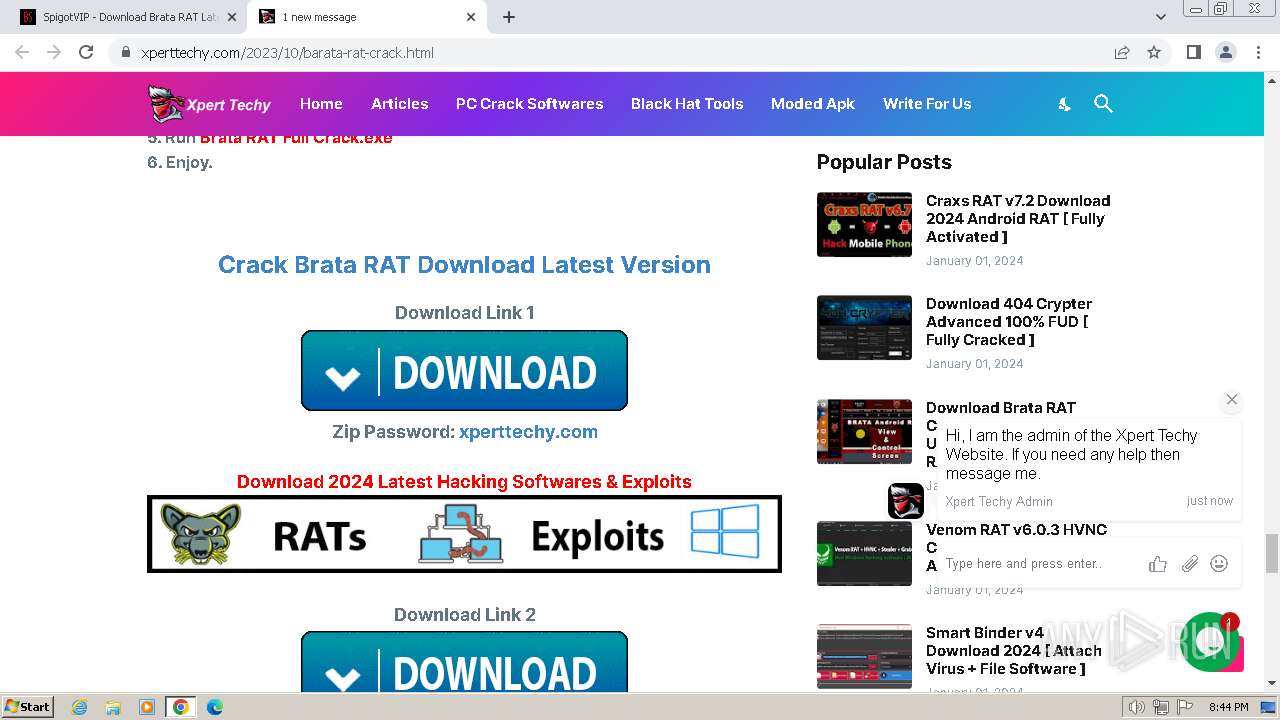The width and height of the screenshot is (1280, 720).
Task: Toggle dark mode with the moon icon
Action: tap(1064, 104)
